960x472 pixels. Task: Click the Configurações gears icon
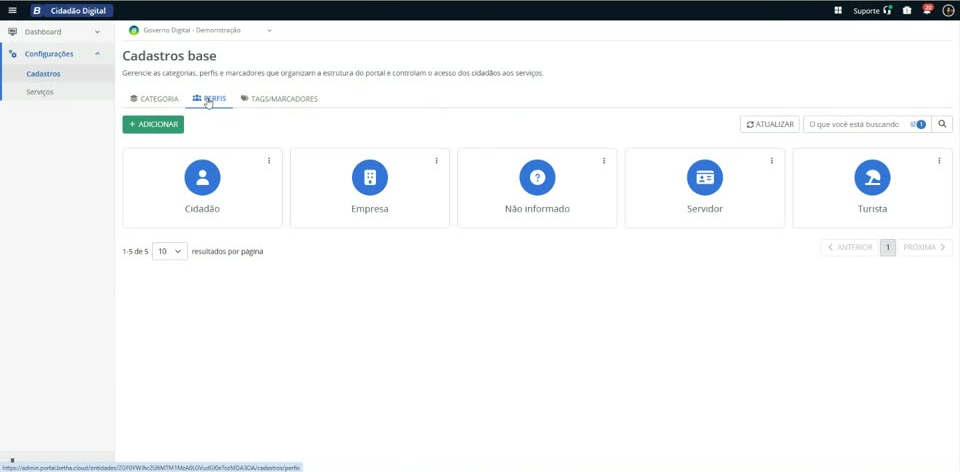coord(12,54)
